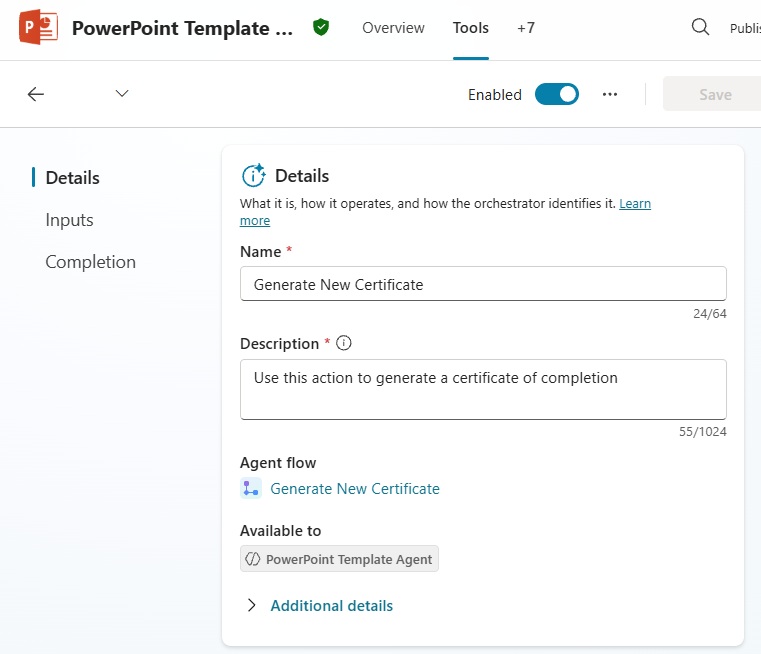Open the dropdown chevron beside back arrow
761x654 pixels.
[122, 94]
